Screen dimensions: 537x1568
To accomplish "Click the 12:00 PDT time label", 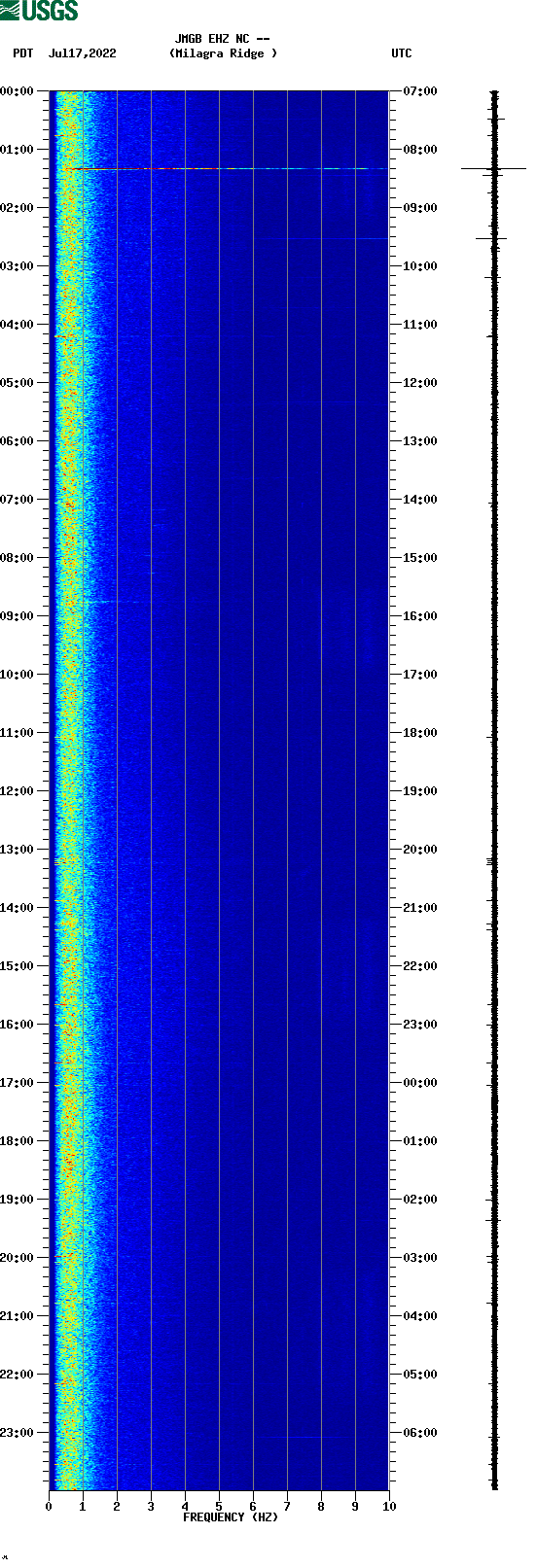I will [x=17, y=791].
